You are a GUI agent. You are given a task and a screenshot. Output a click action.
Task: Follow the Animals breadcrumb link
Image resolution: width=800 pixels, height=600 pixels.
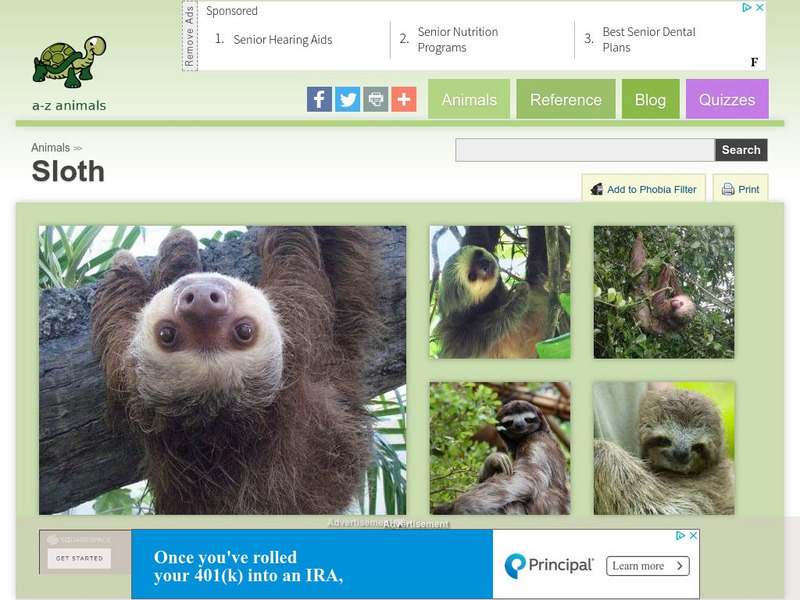point(51,148)
